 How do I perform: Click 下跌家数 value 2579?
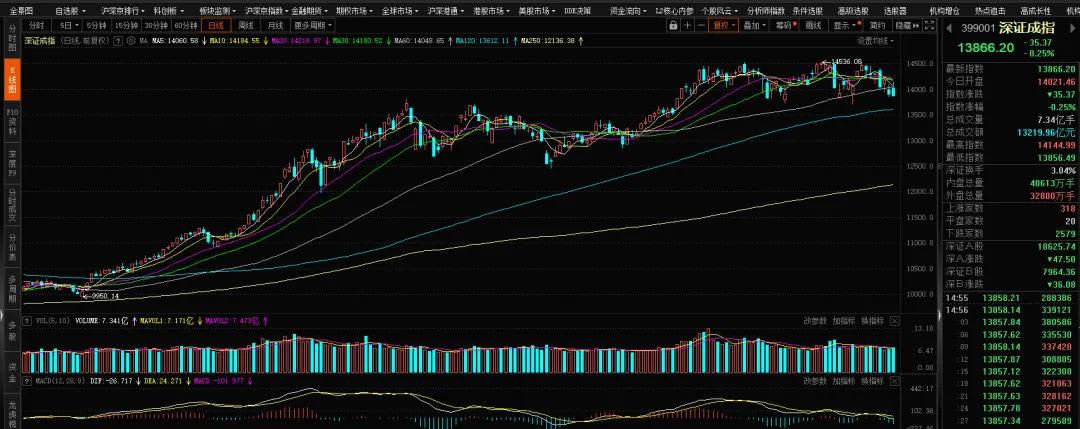(x=1065, y=233)
